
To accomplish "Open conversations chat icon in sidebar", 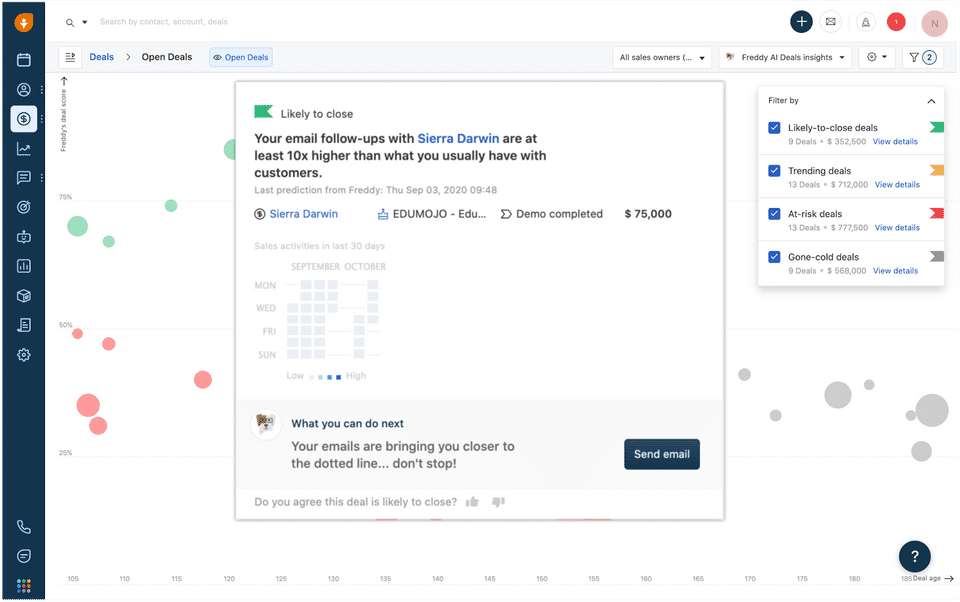I will [x=23, y=178].
